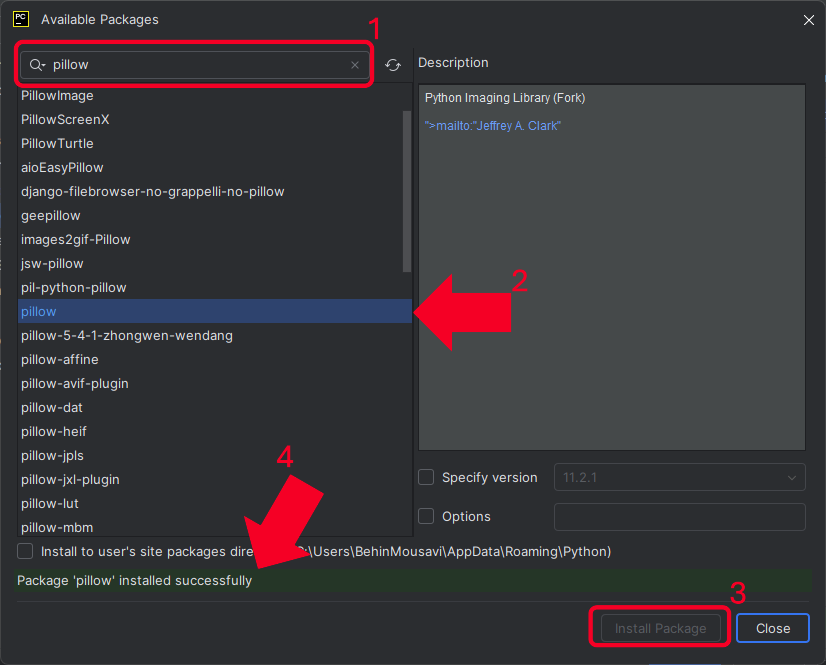Click the Install Package button

click(660, 628)
